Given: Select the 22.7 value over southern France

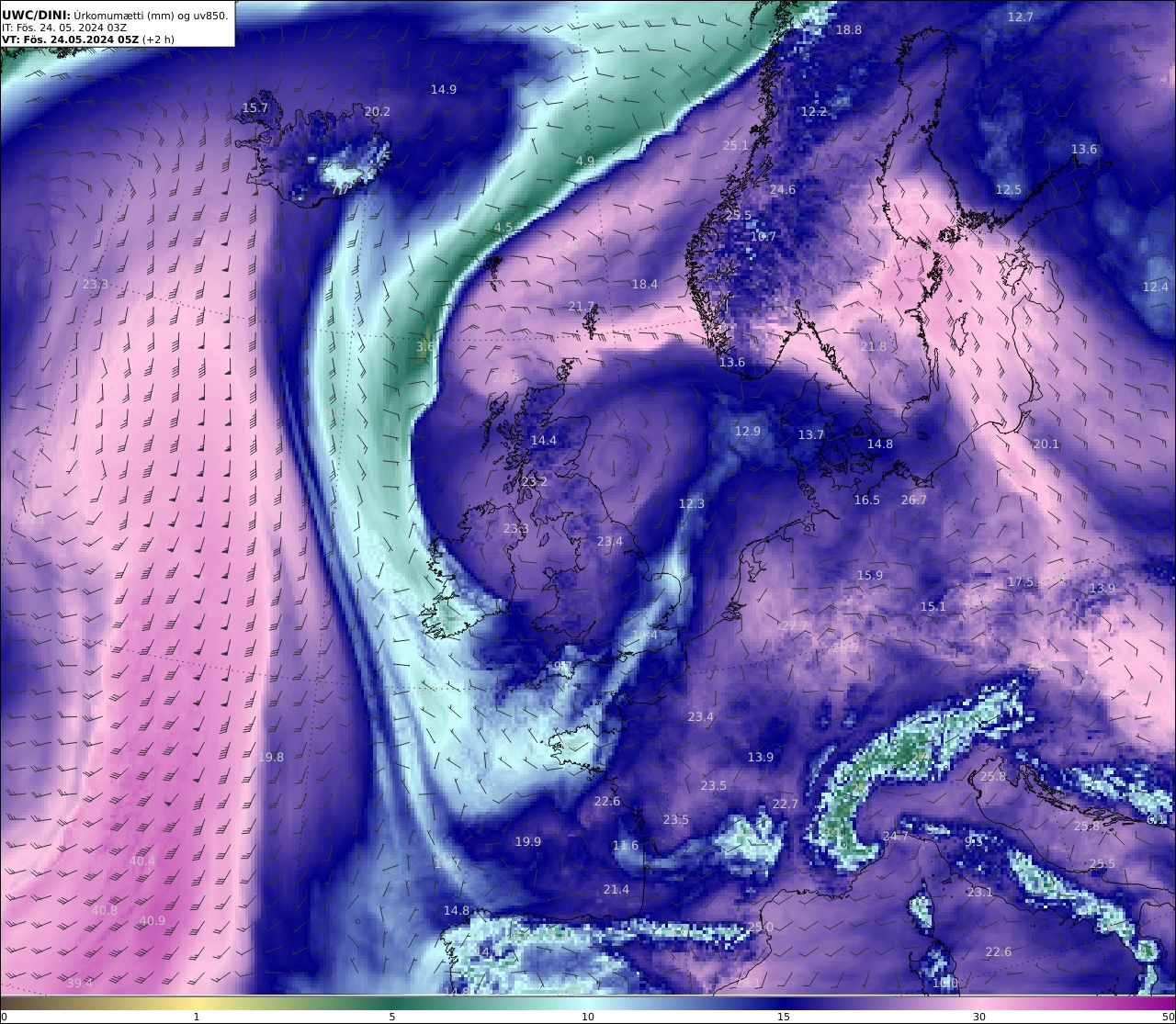Looking at the screenshot, I should click(x=786, y=804).
